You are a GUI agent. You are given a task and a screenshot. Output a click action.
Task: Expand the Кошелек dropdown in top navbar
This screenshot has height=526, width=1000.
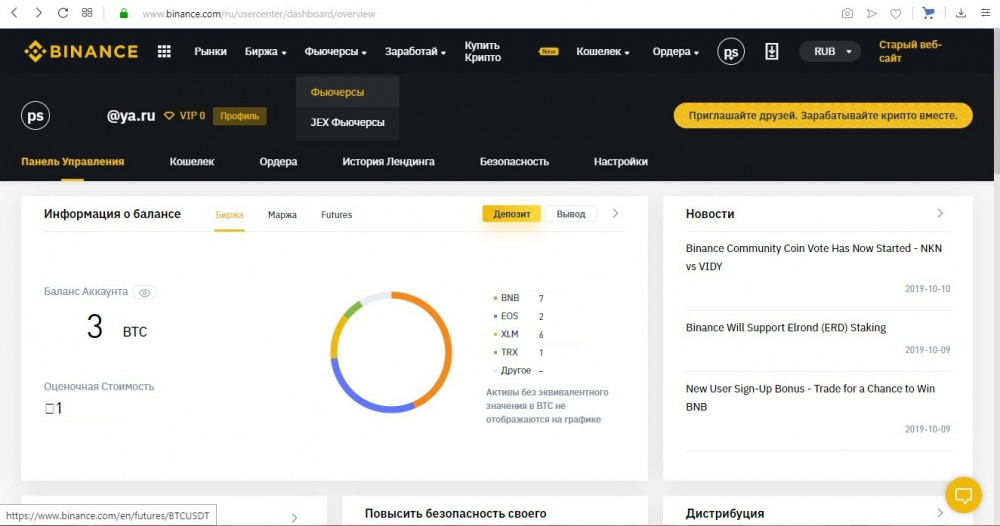click(x=603, y=52)
